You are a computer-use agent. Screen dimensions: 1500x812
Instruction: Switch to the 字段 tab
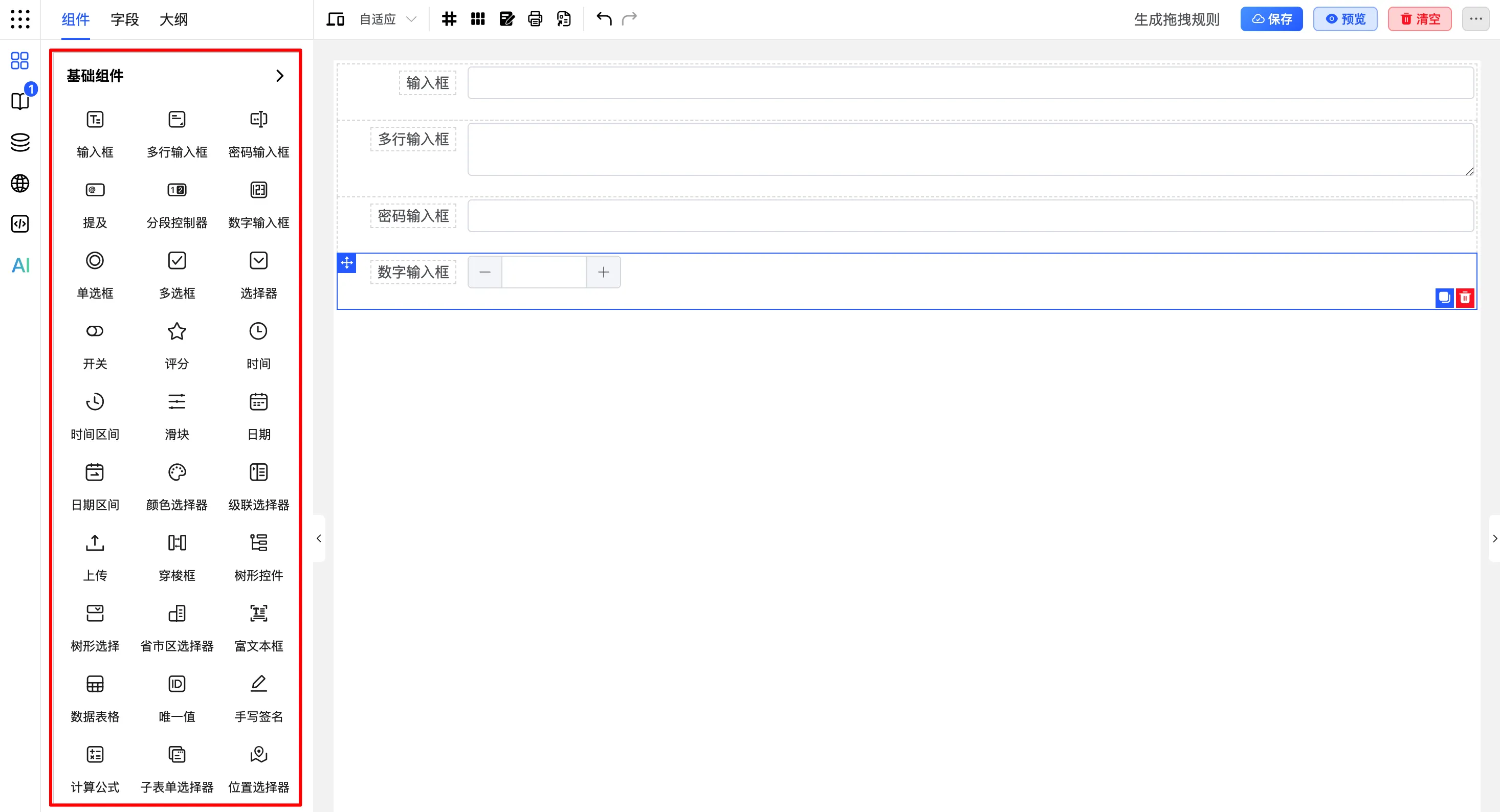point(125,19)
